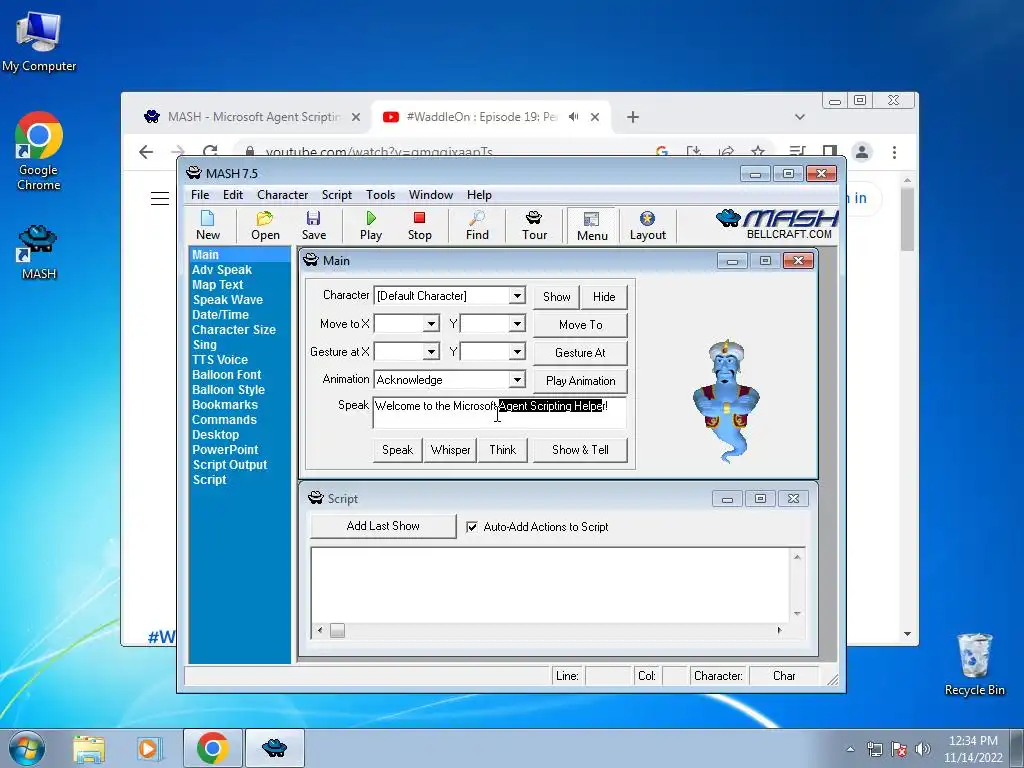Show hidden system tray icons
The width and height of the screenshot is (1024, 768).
click(850, 749)
